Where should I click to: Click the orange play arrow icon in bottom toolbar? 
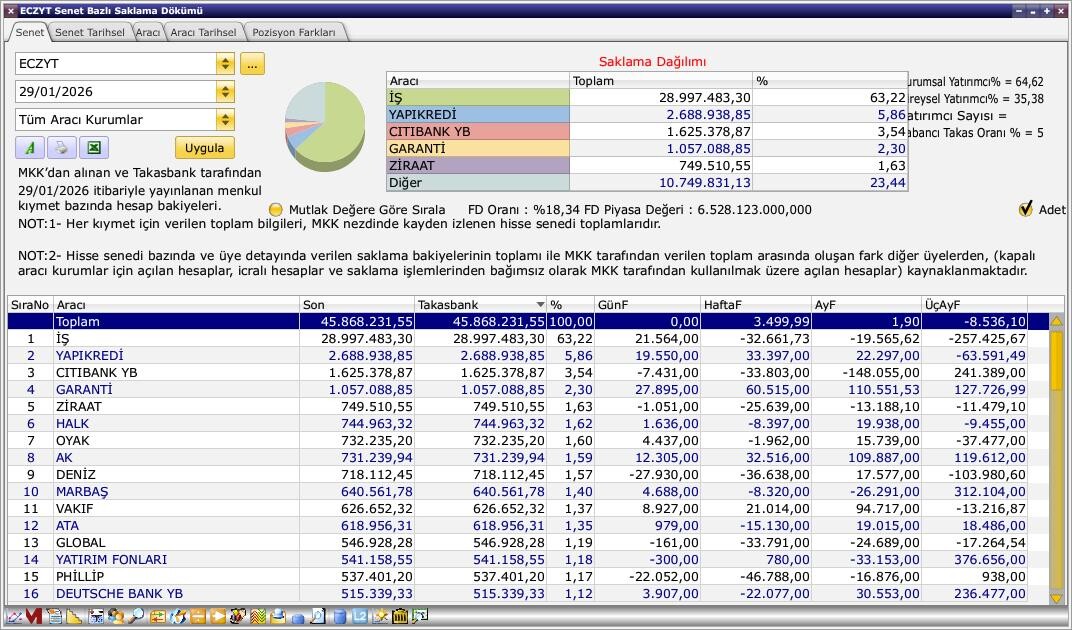click(217, 616)
